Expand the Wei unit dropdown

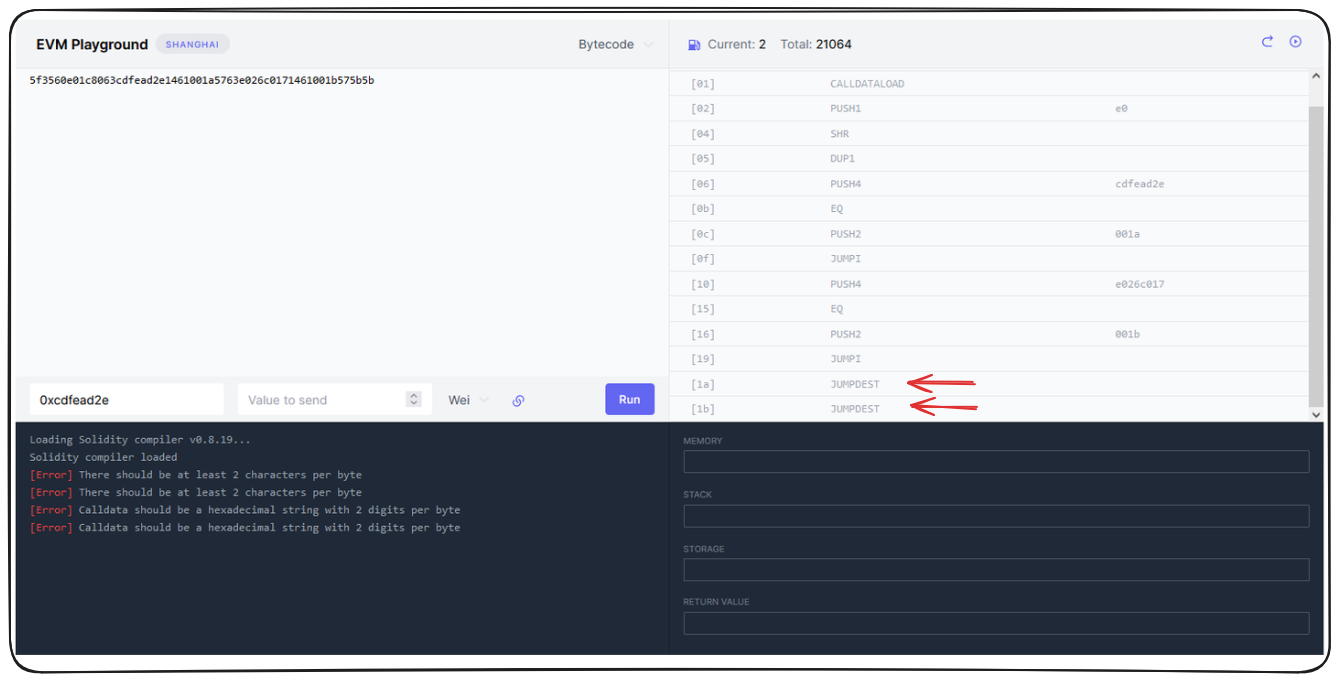[468, 400]
